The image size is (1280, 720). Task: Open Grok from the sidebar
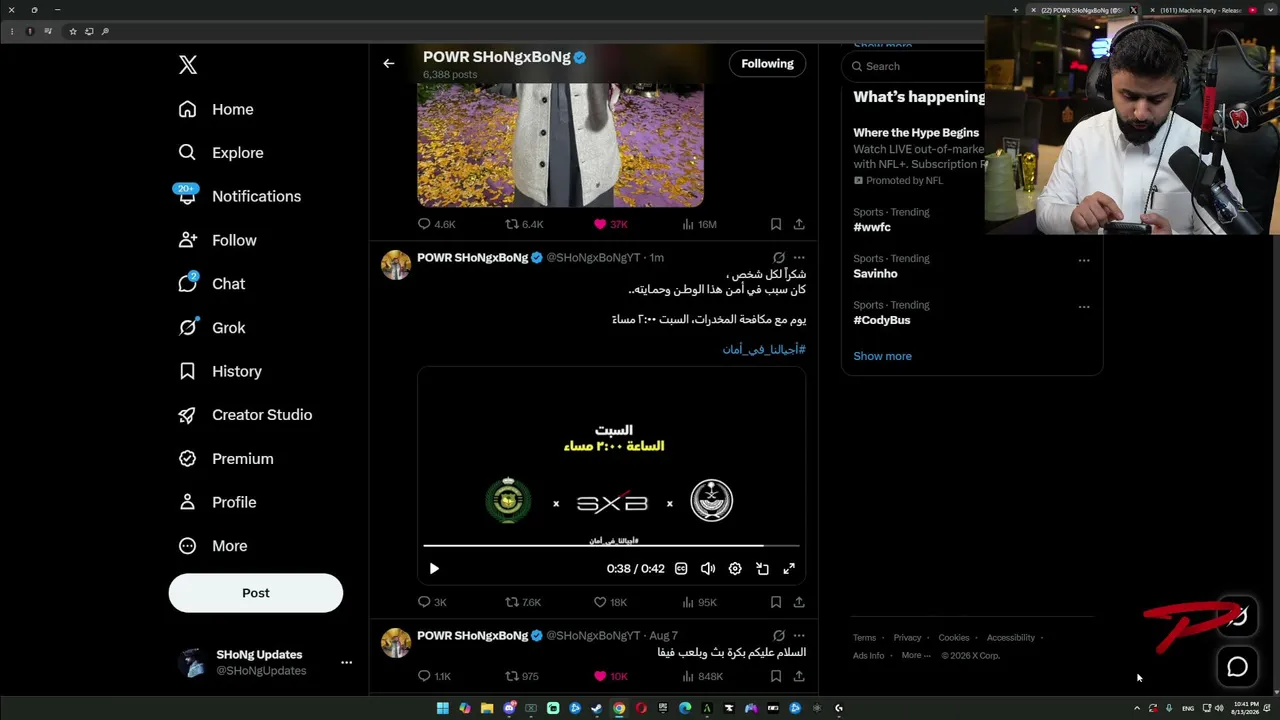211,328
